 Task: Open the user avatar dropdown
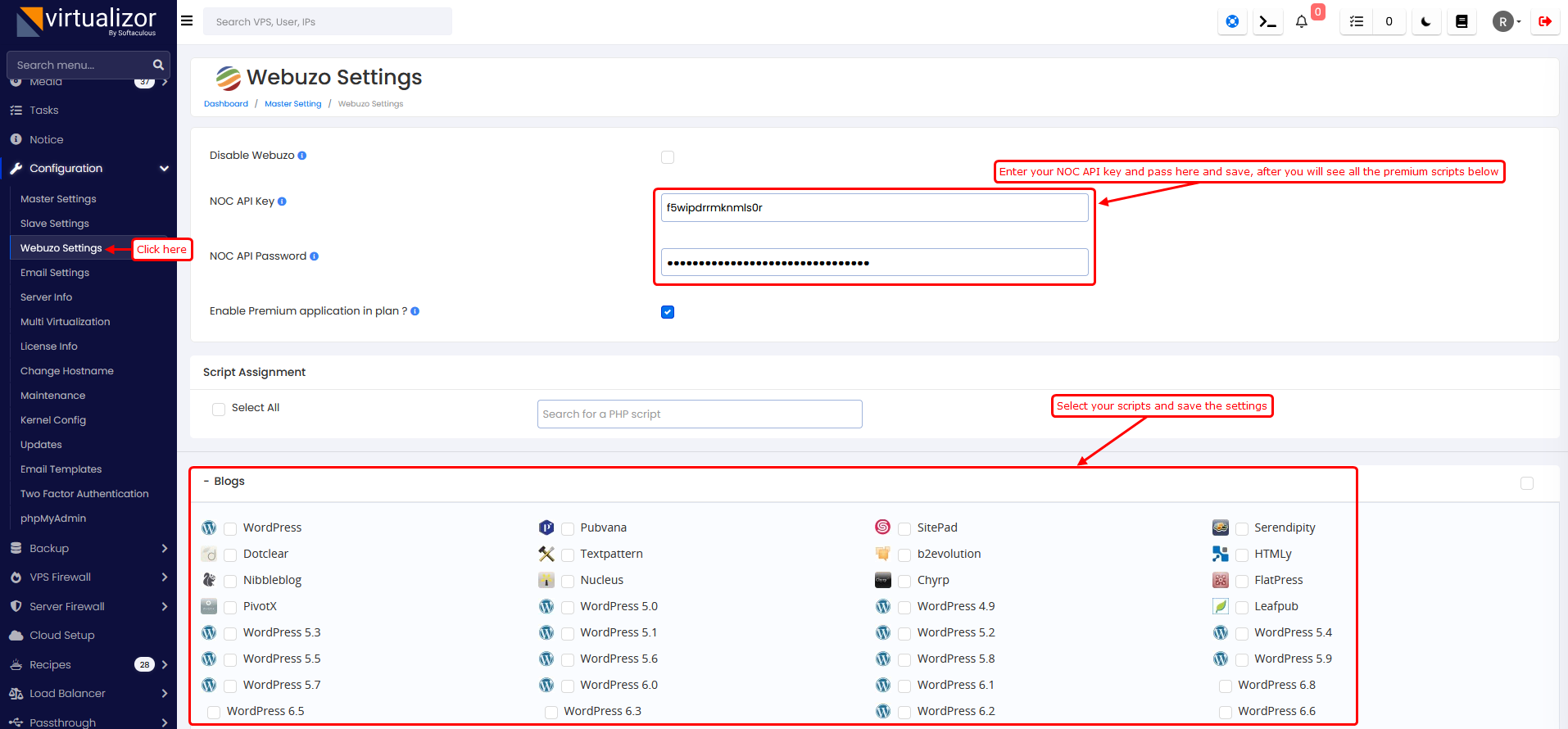(1506, 22)
